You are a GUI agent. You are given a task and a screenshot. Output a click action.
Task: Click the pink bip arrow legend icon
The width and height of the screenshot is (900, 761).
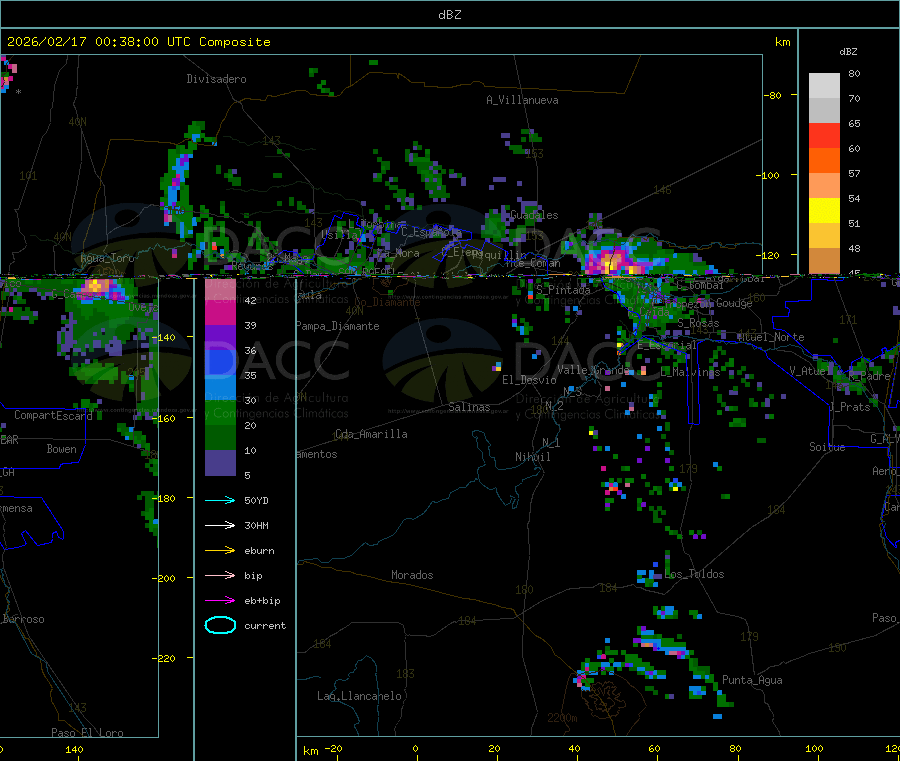tap(220, 575)
